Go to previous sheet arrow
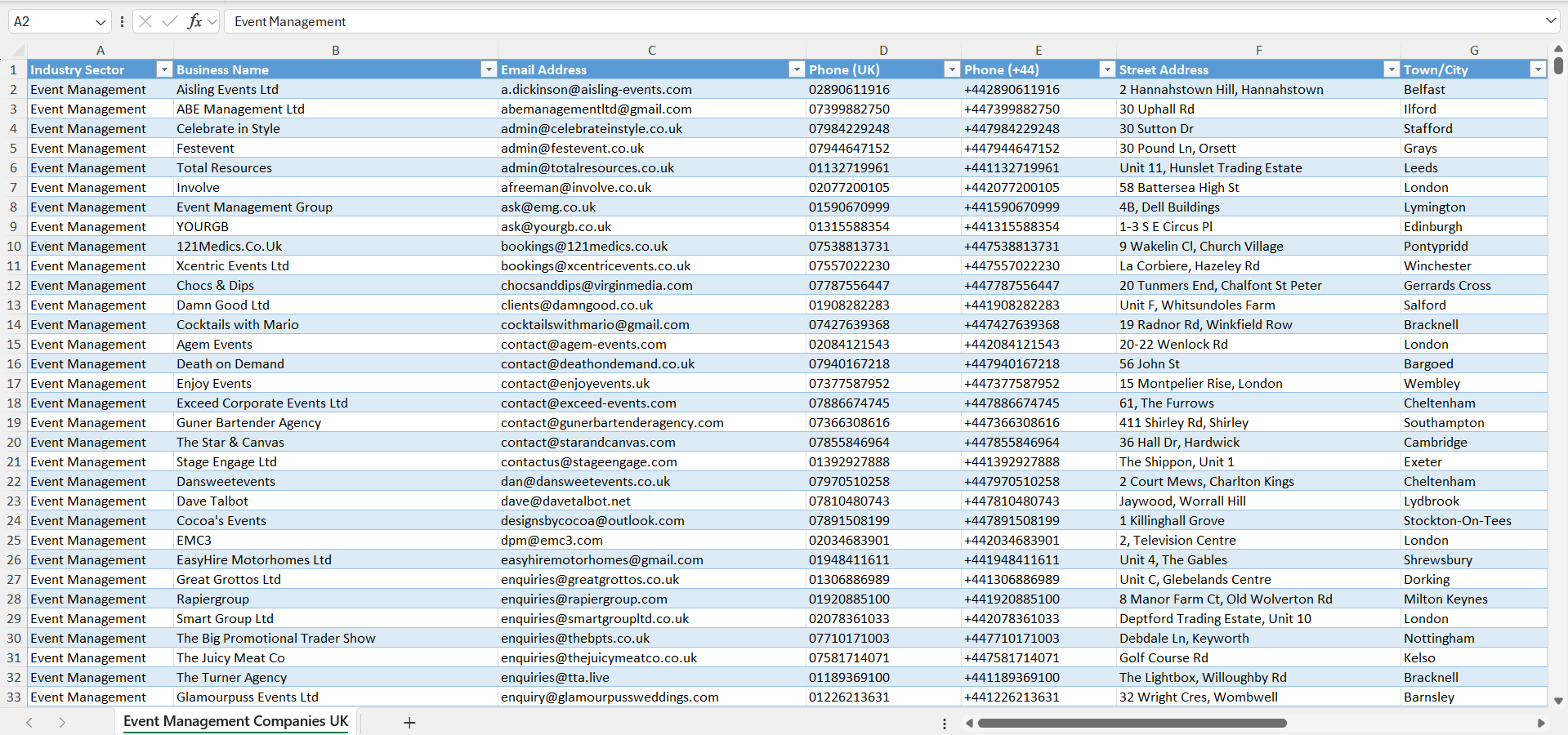Viewport: 1568px width, 735px height. 29,723
